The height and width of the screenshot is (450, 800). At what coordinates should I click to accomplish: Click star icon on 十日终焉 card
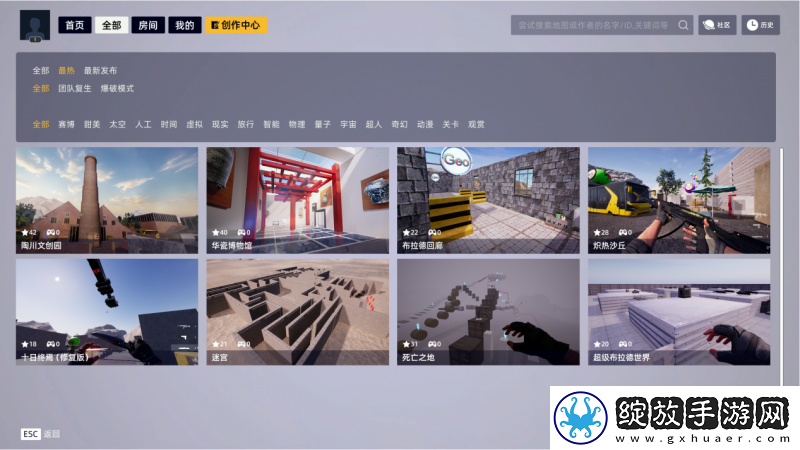click(x=25, y=344)
